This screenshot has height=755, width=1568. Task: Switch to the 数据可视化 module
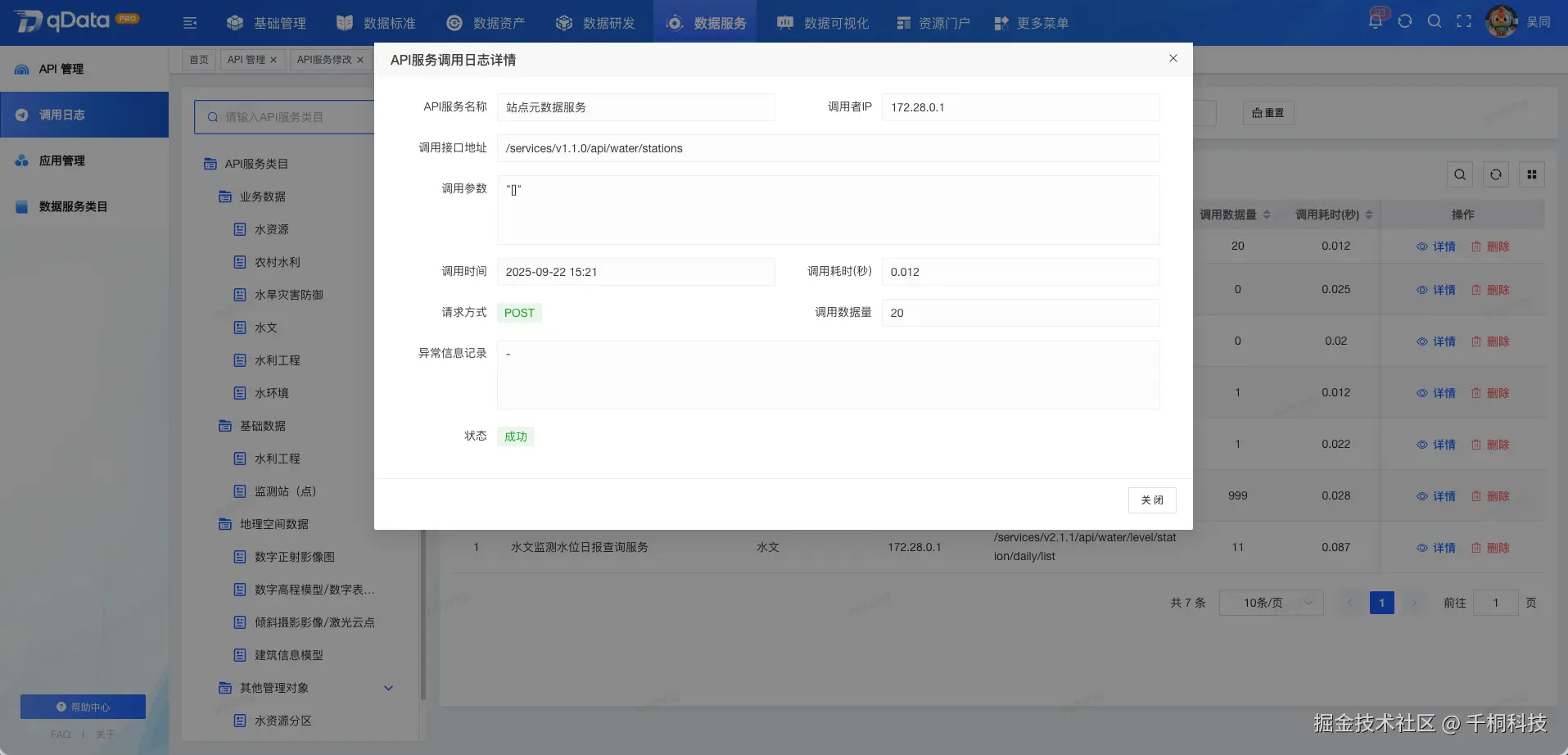click(x=823, y=22)
